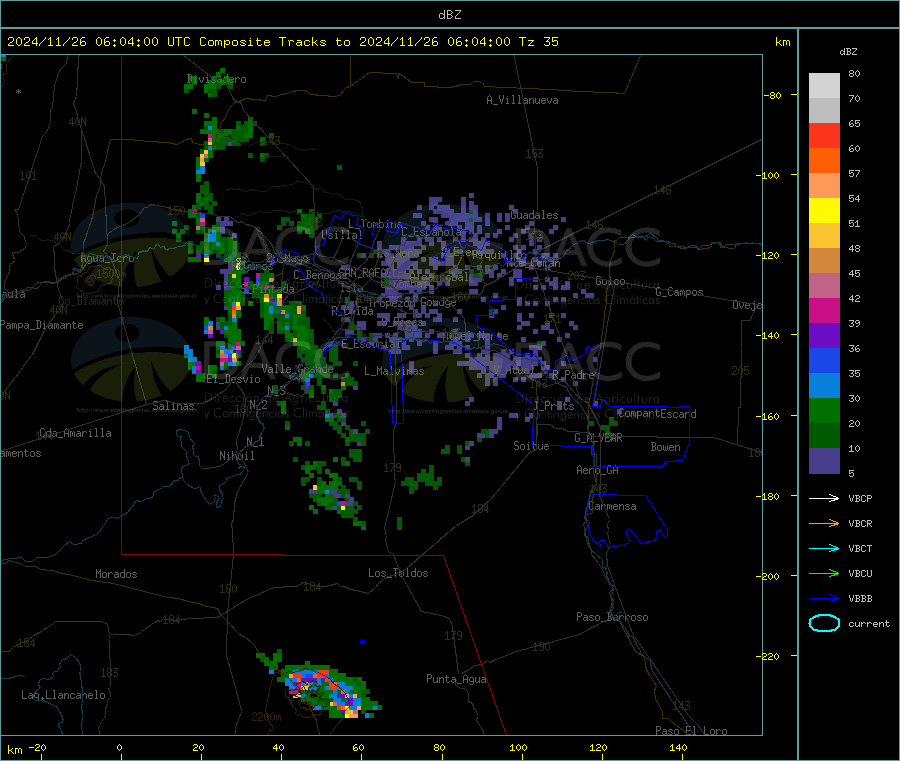Image resolution: width=900 pixels, height=761 pixels.
Task: Click the 'El_Desvio' map label
Action: (234, 379)
